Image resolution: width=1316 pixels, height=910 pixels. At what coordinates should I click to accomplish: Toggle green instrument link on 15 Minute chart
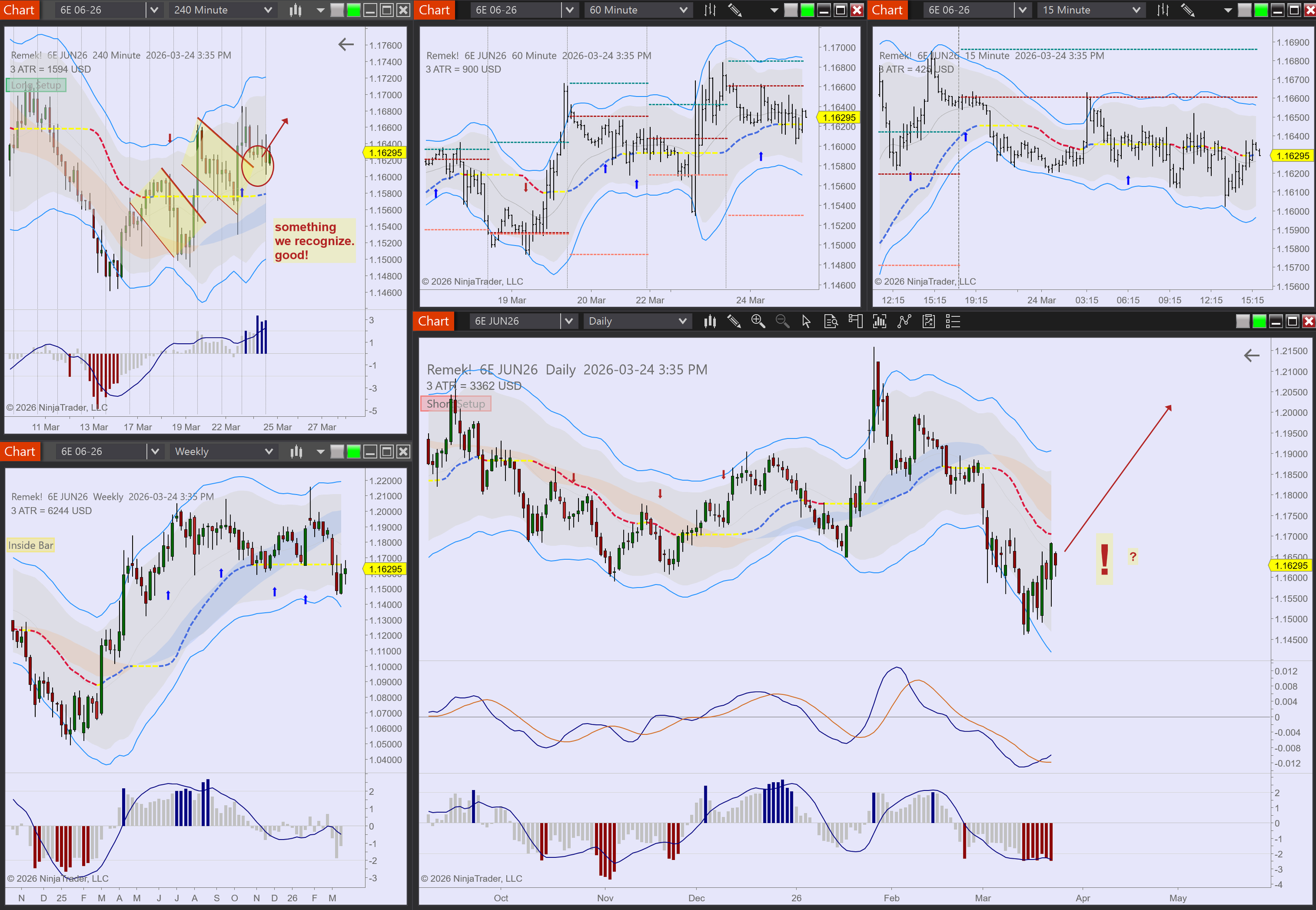(1261, 11)
